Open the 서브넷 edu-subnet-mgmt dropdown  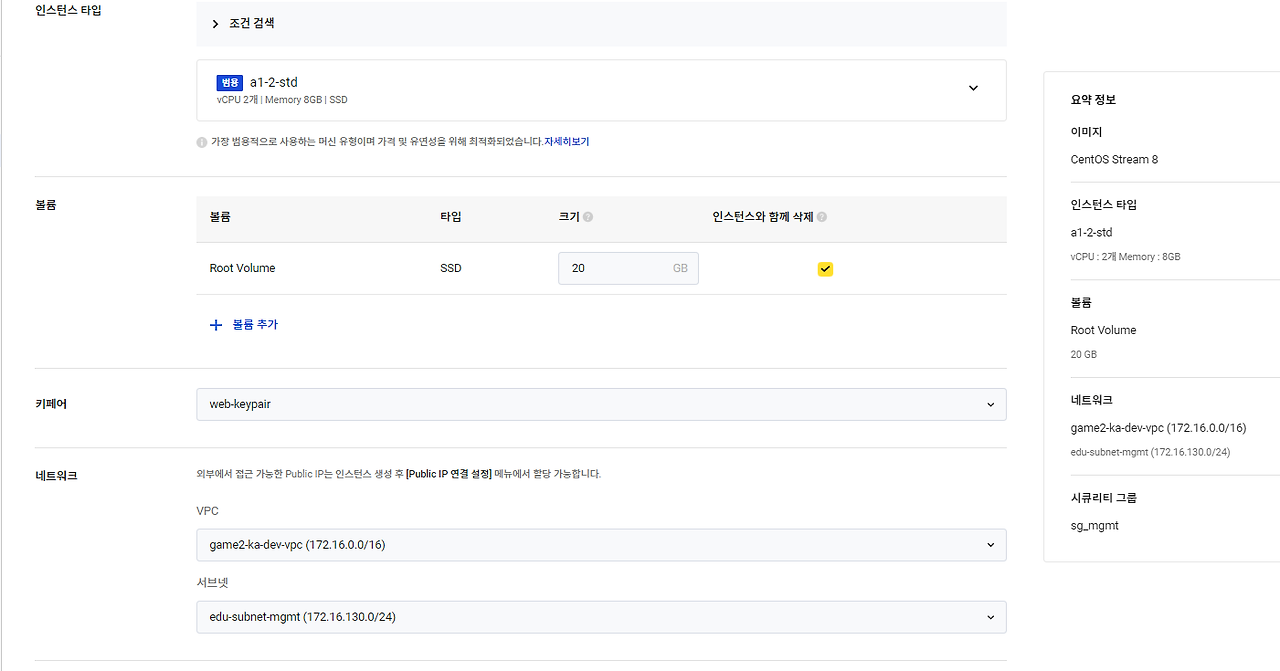(601, 617)
